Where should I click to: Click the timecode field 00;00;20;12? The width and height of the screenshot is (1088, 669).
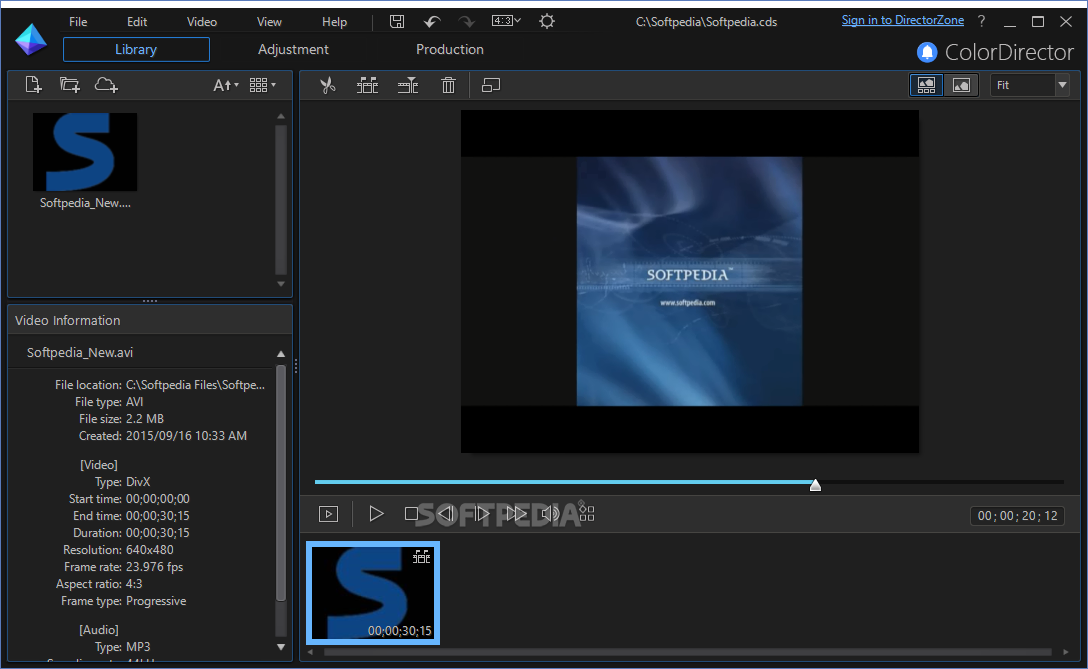[1017, 516]
